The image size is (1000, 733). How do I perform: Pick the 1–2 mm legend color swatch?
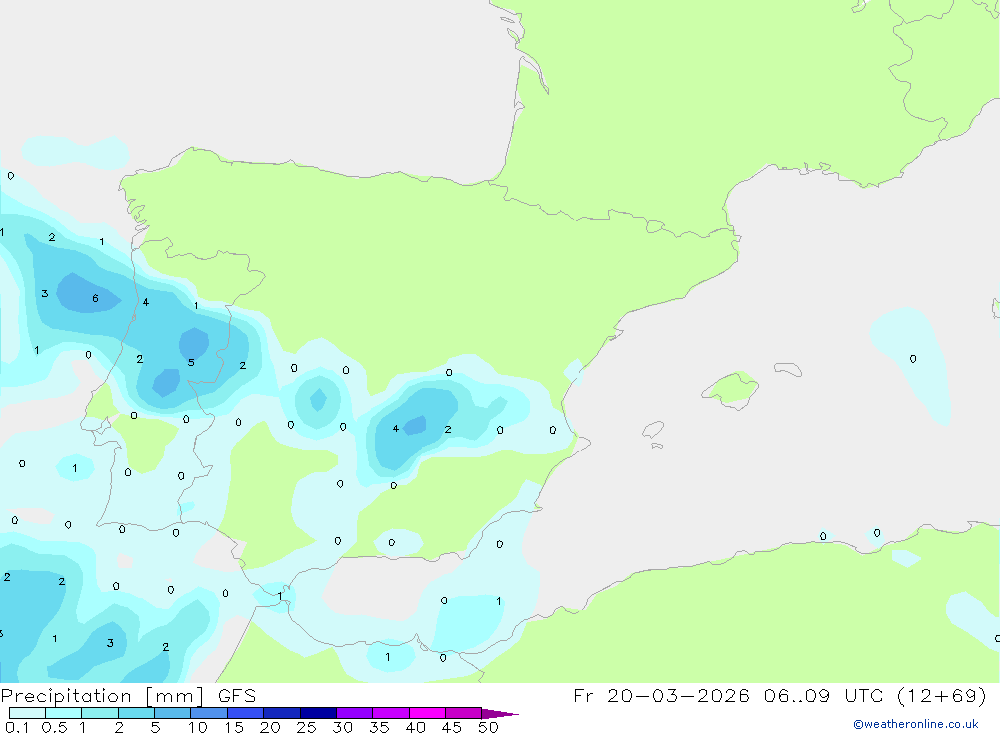100,713
